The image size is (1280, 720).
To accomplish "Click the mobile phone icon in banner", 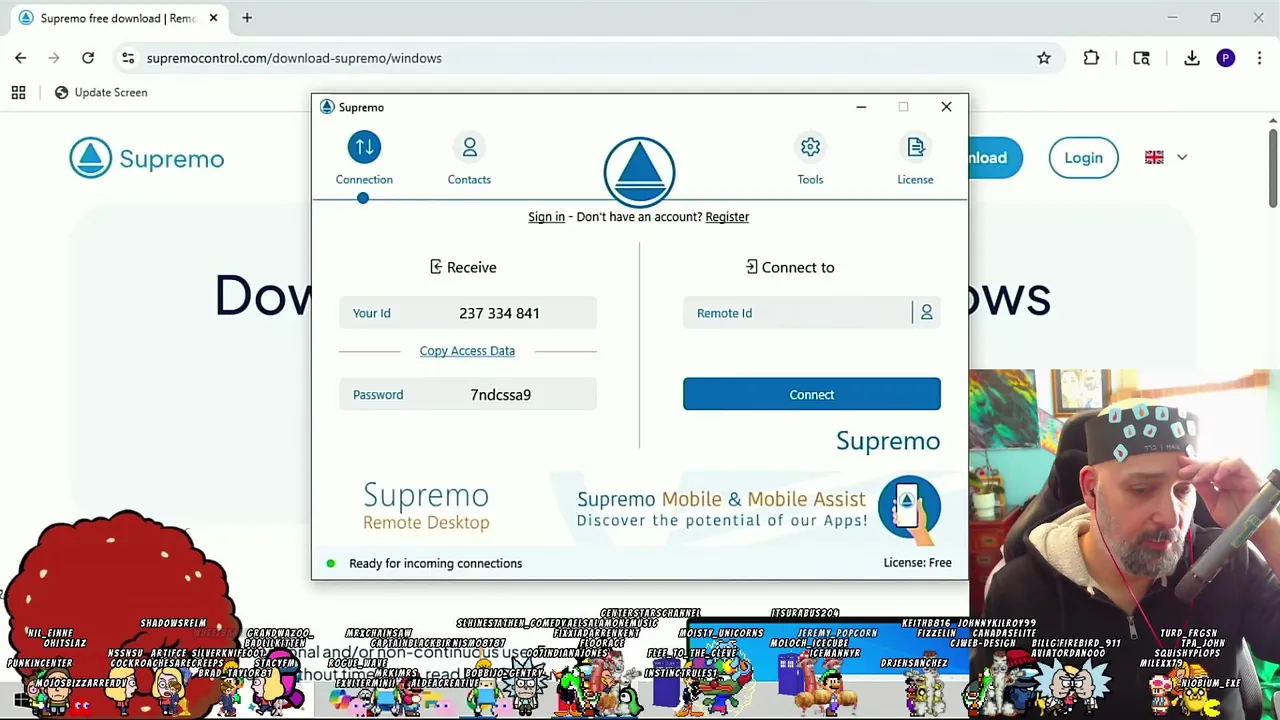I will point(908,507).
